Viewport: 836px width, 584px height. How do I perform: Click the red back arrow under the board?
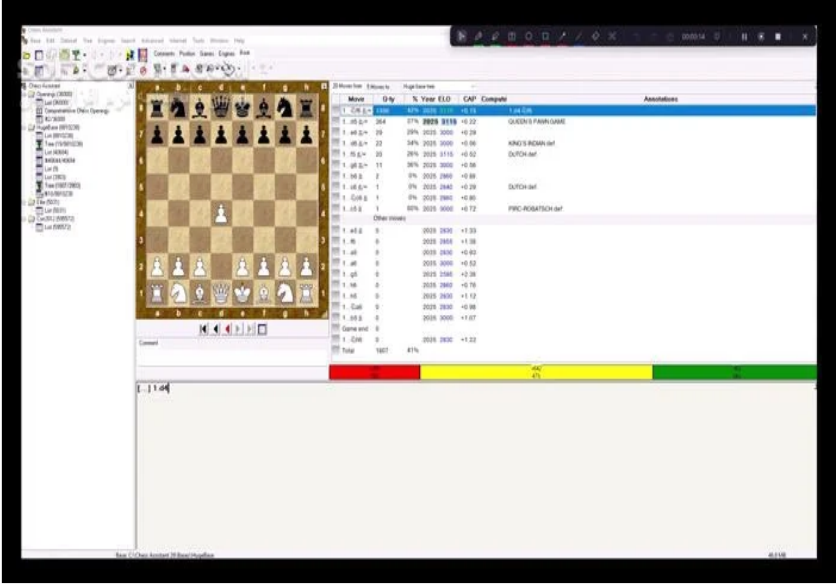point(228,330)
